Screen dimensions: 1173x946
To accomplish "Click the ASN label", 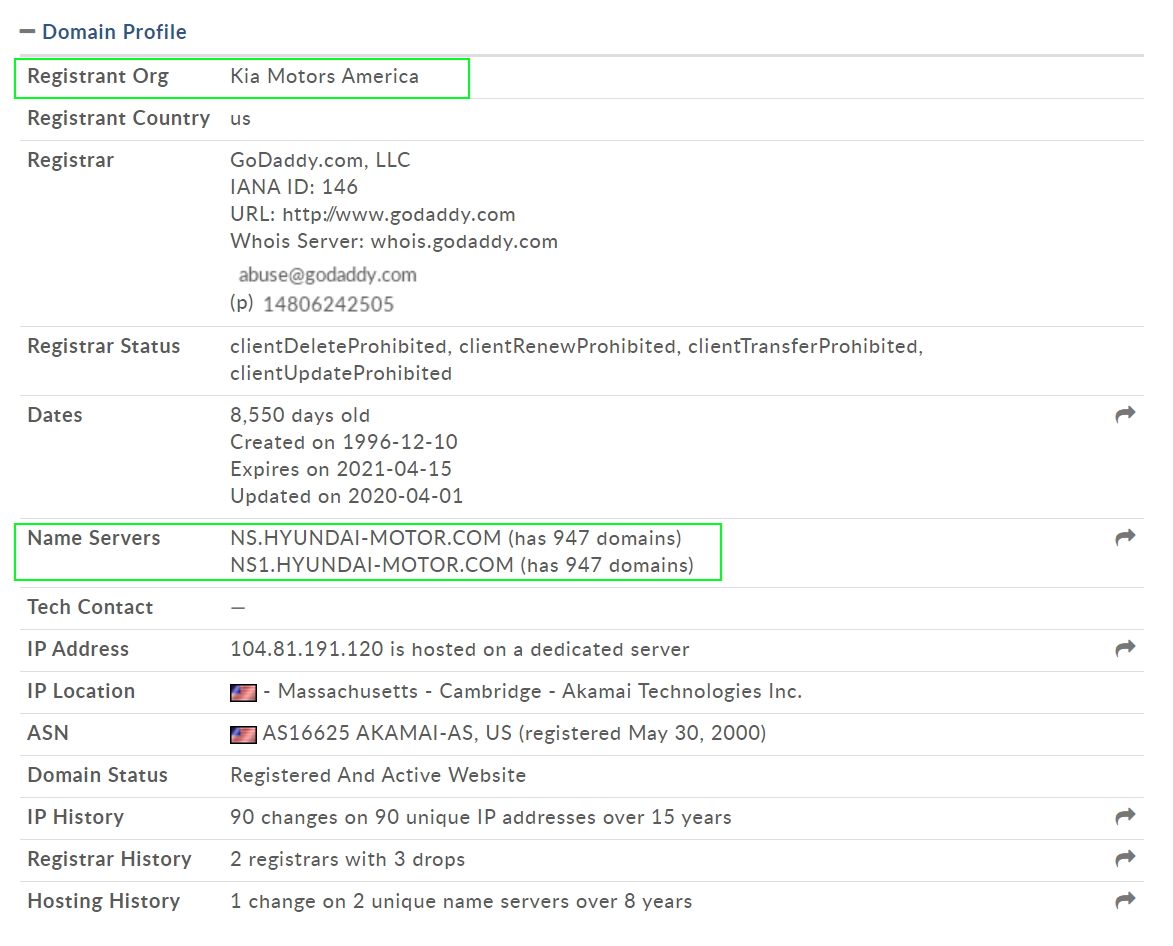I will 48,733.
